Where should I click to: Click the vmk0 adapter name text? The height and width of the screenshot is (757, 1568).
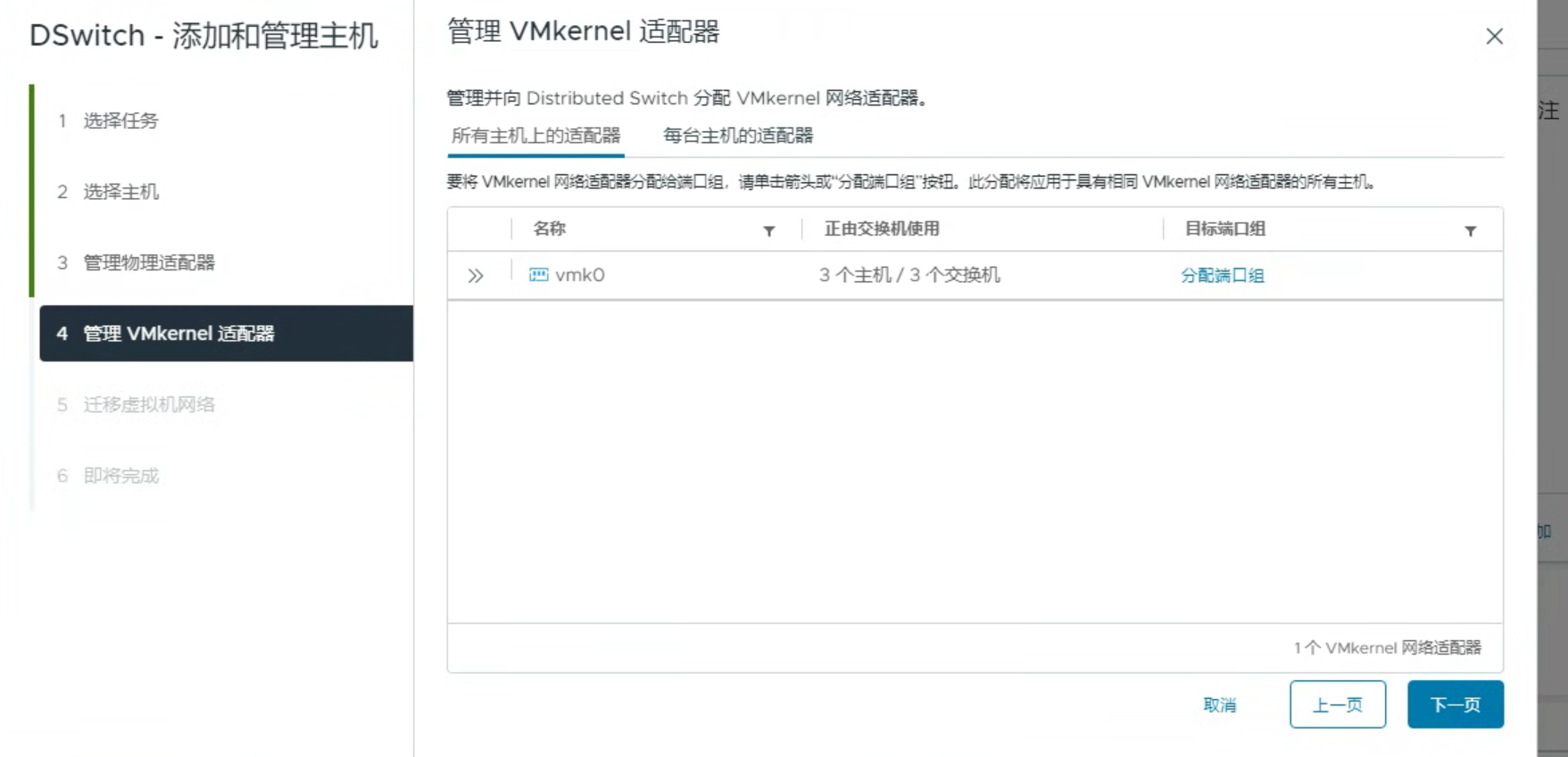pyautogui.click(x=580, y=275)
